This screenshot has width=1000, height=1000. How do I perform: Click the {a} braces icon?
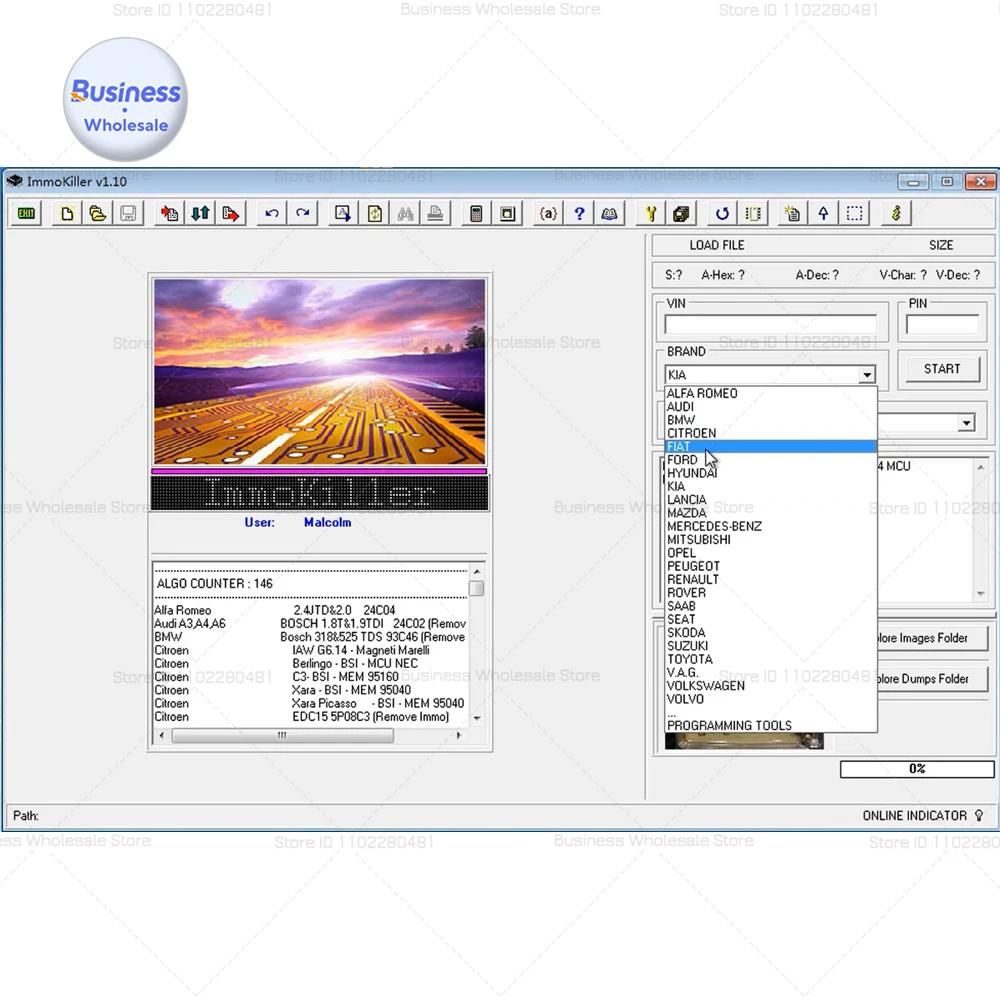click(548, 214)
